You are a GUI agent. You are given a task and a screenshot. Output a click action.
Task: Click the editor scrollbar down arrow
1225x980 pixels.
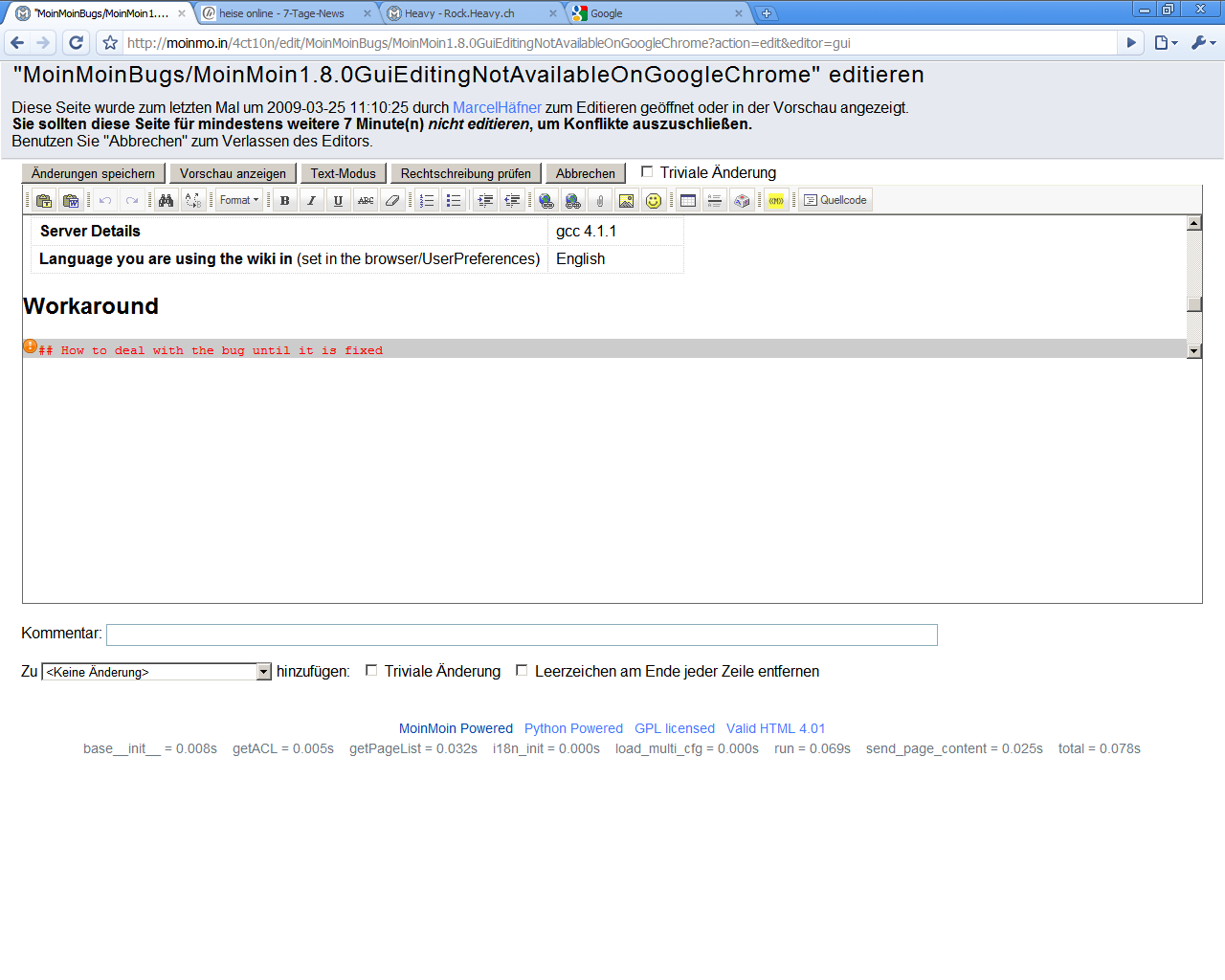(x=1194, y=351)
